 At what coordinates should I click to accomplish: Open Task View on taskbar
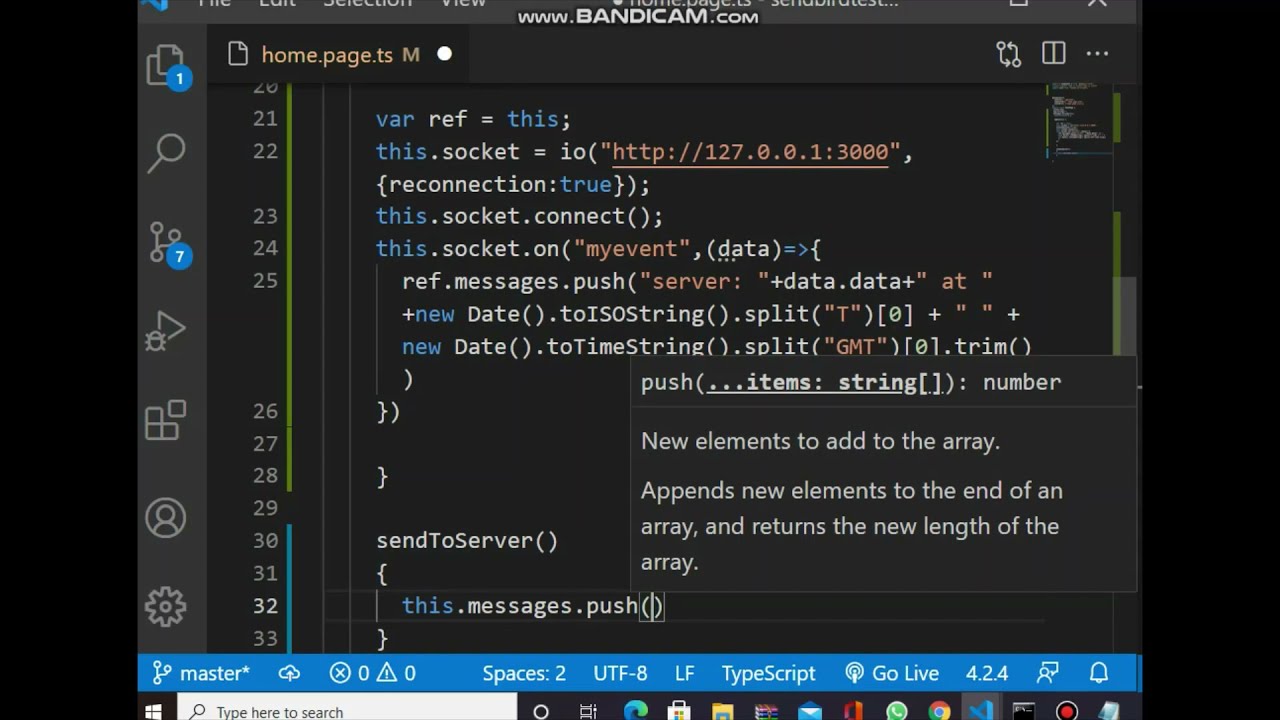(588, 712)
